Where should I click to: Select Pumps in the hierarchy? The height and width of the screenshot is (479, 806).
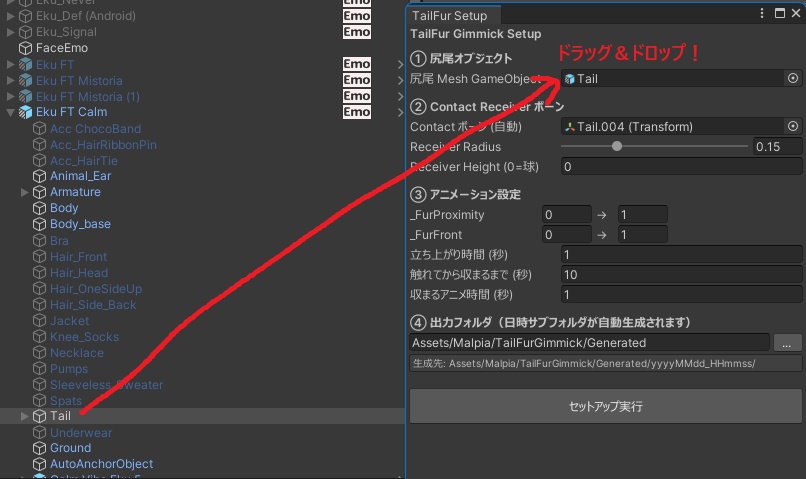[x=69, y=369]
